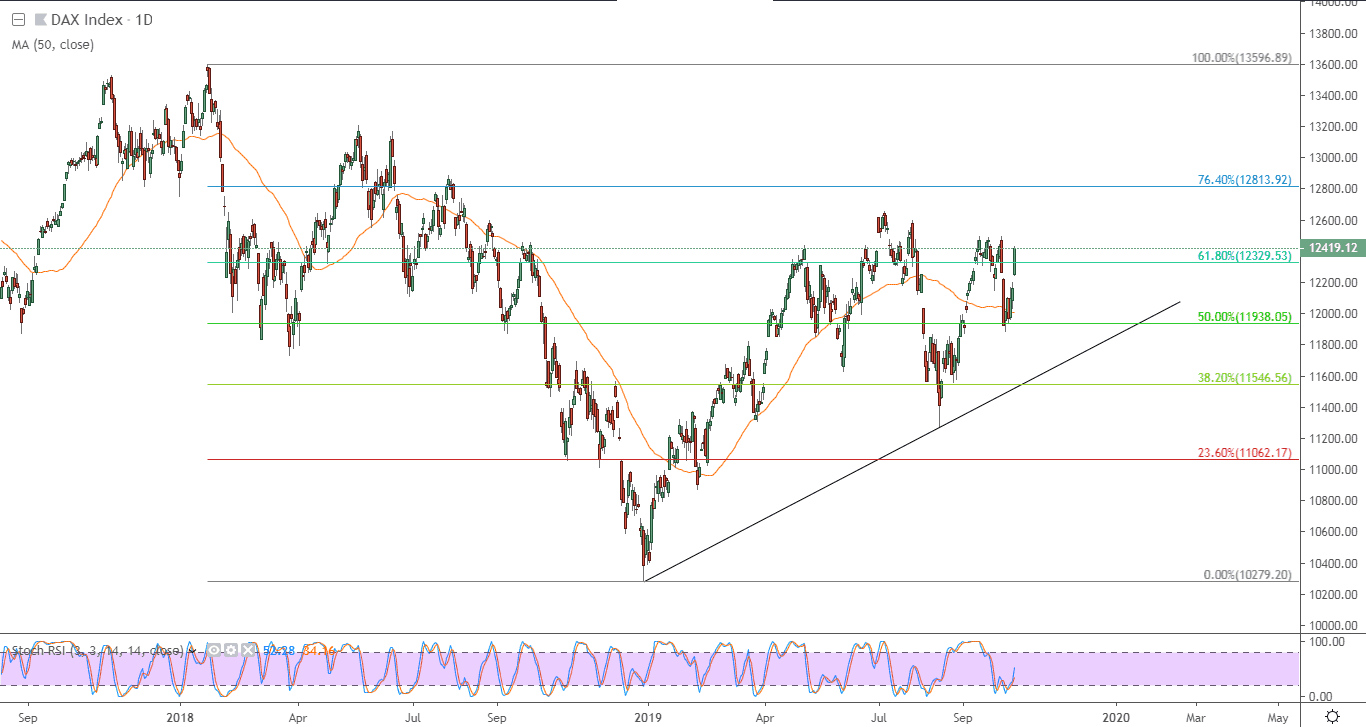
Task: Select the 76.40%(12813.92) Fibonacci label
Action: click(x=1245, y=181)
